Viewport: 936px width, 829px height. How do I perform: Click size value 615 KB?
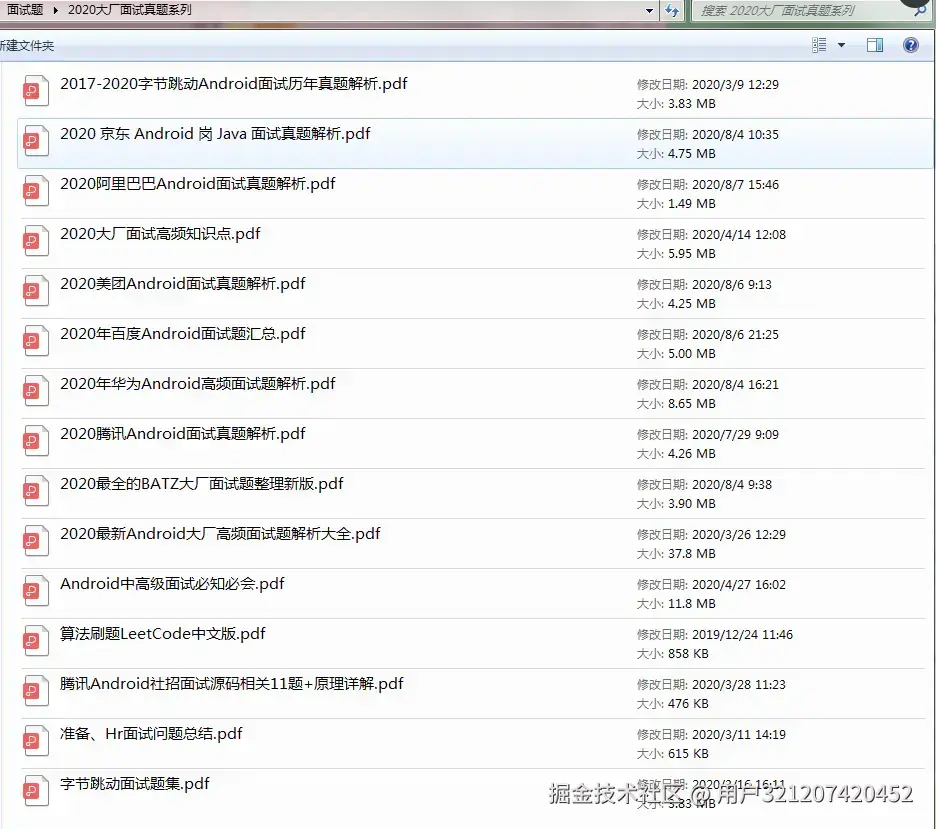(x=688, y=755)
